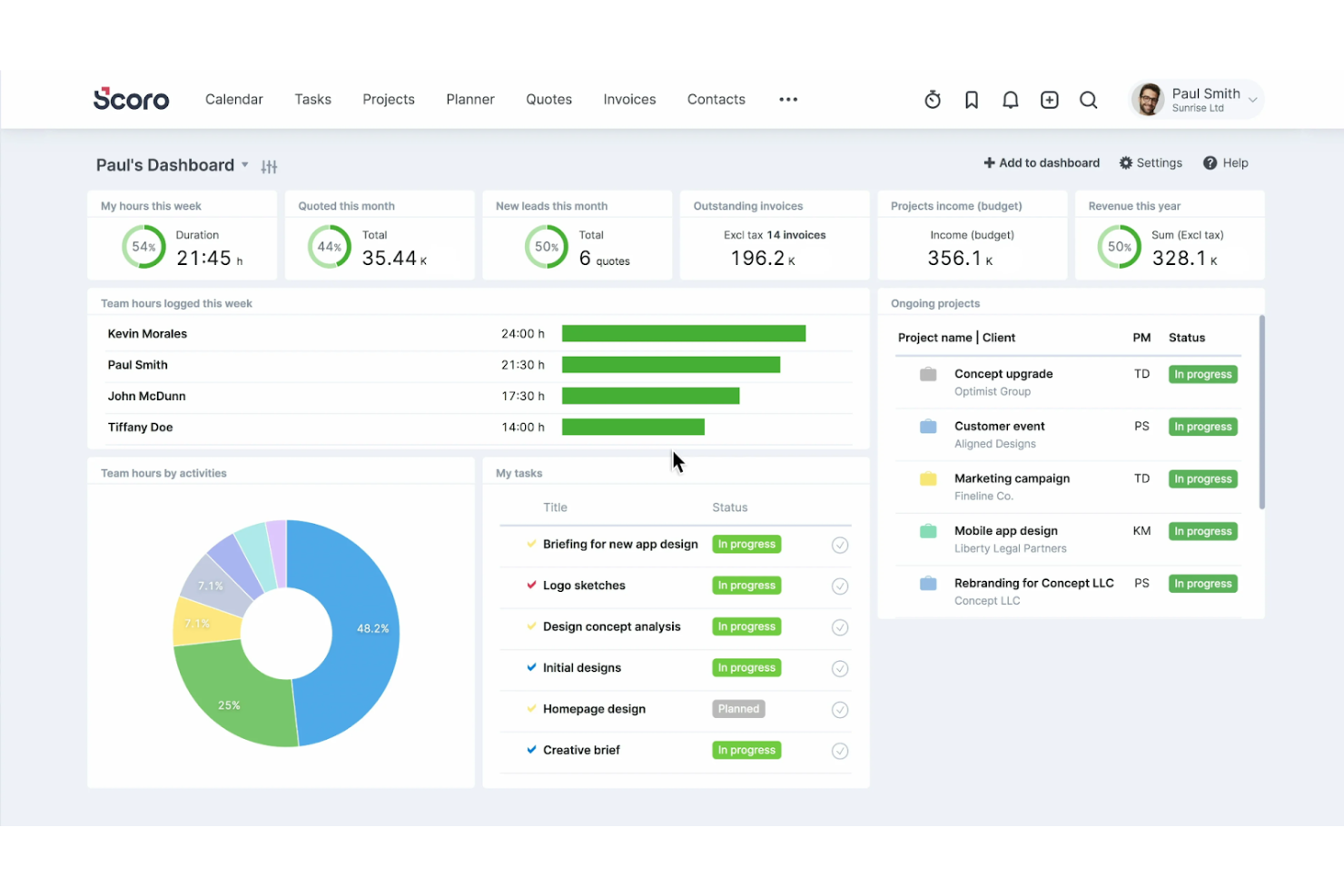
Task: Open notifications via the bell icon
Action: [x=1010, y=99]
